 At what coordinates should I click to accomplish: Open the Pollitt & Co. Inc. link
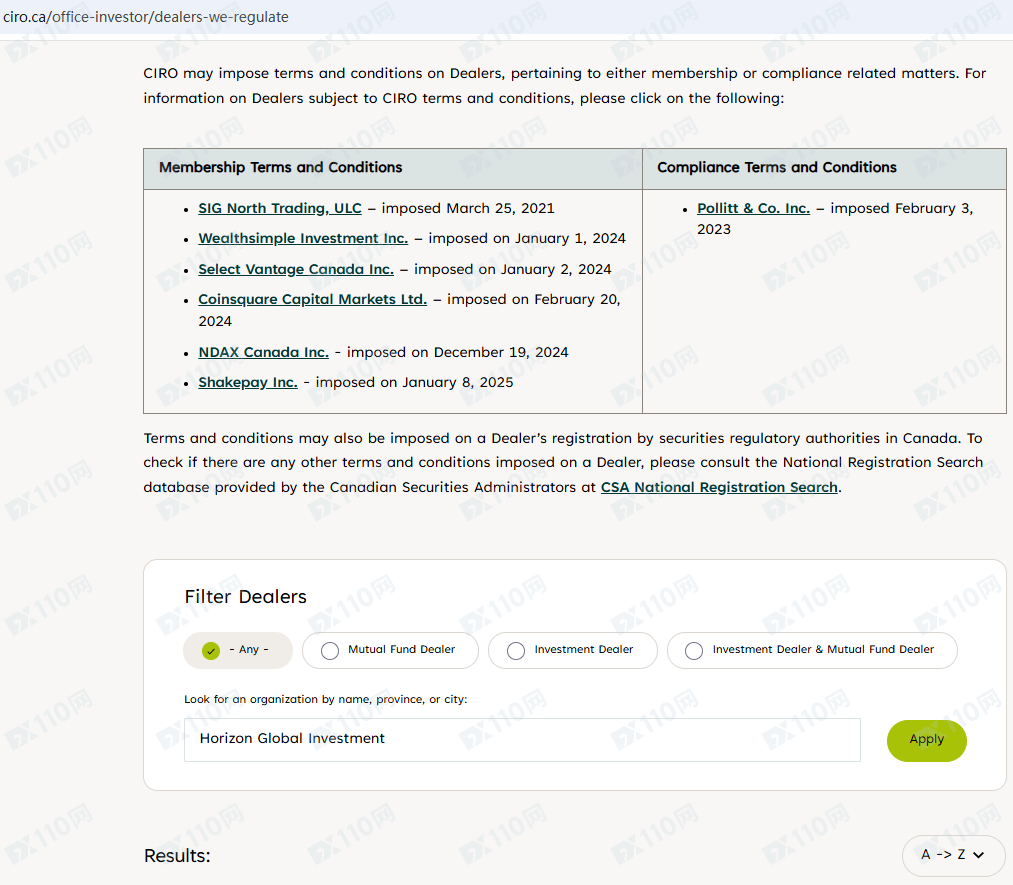(753, 208)
